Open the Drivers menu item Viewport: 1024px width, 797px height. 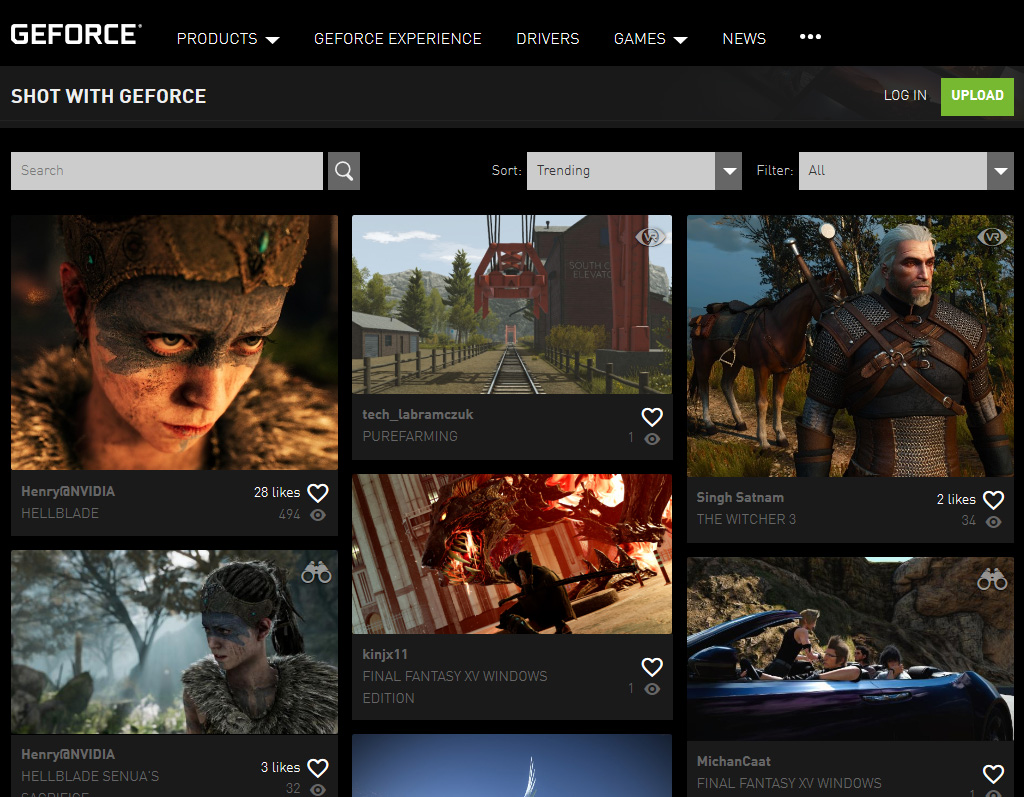click(x=547, y=39)
